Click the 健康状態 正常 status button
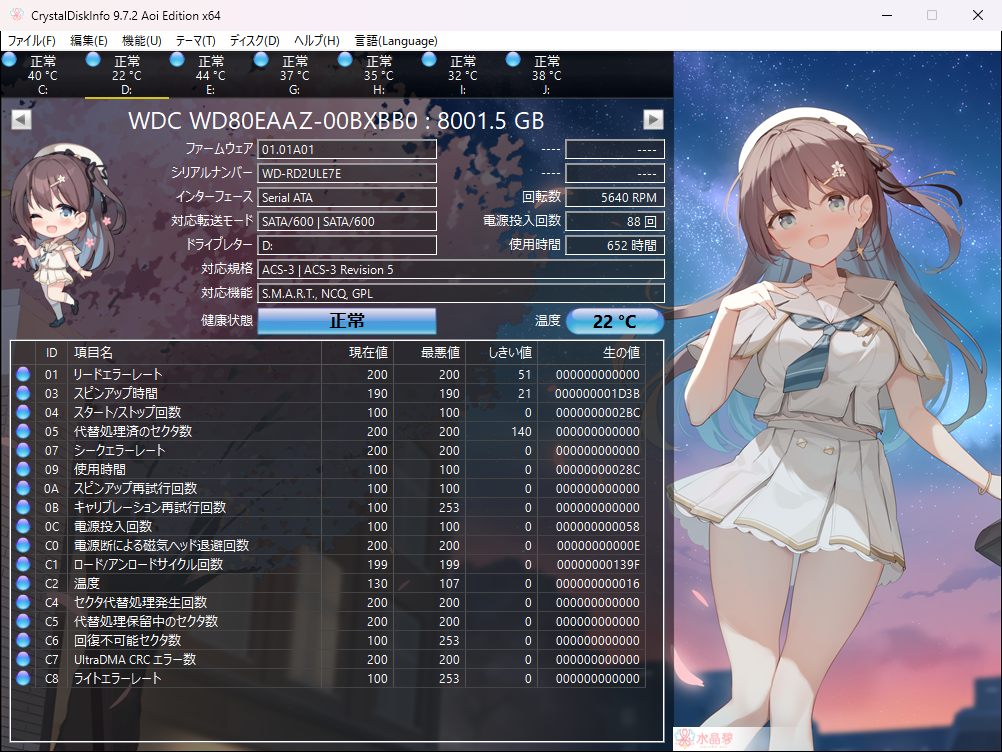The width and height of the screenshot is (1002, 752). [347, 321]
